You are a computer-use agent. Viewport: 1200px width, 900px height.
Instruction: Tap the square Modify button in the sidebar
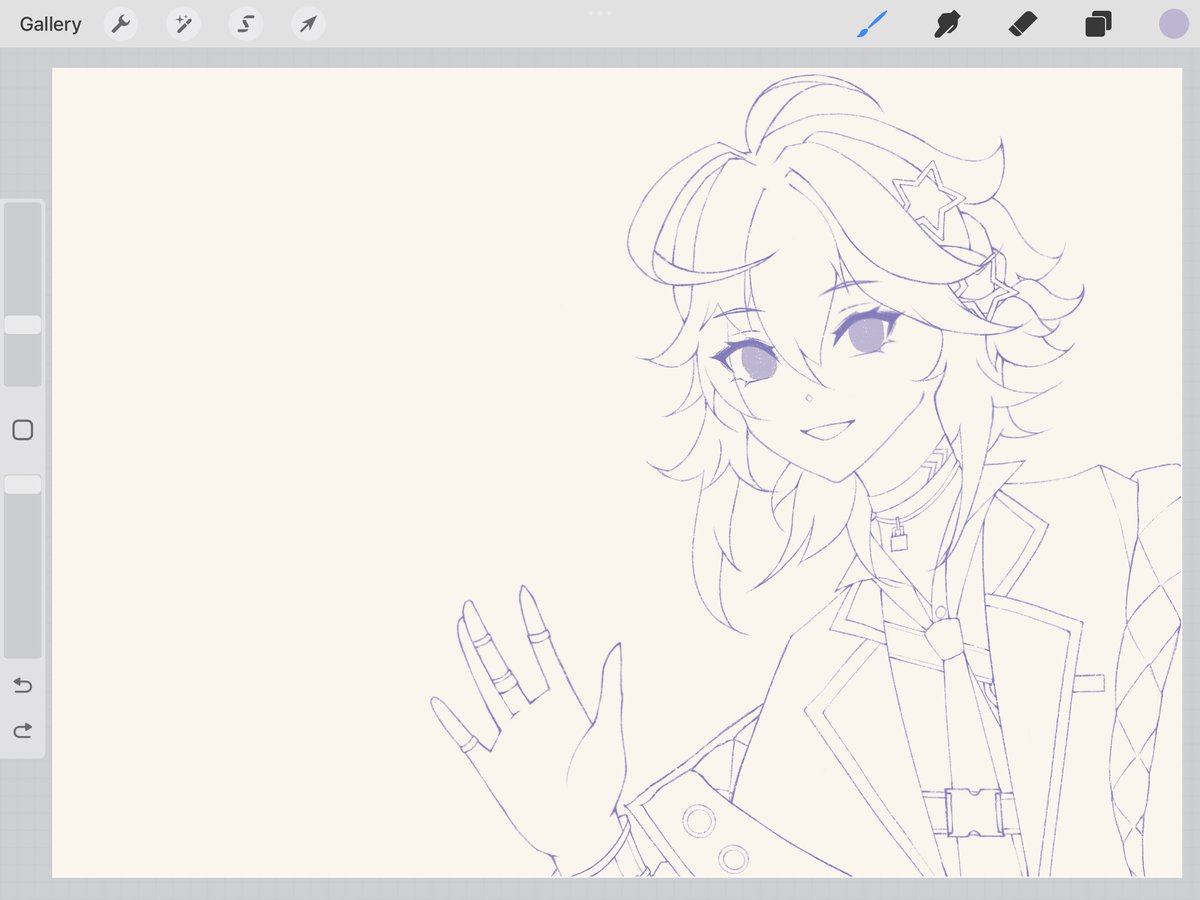22,430
